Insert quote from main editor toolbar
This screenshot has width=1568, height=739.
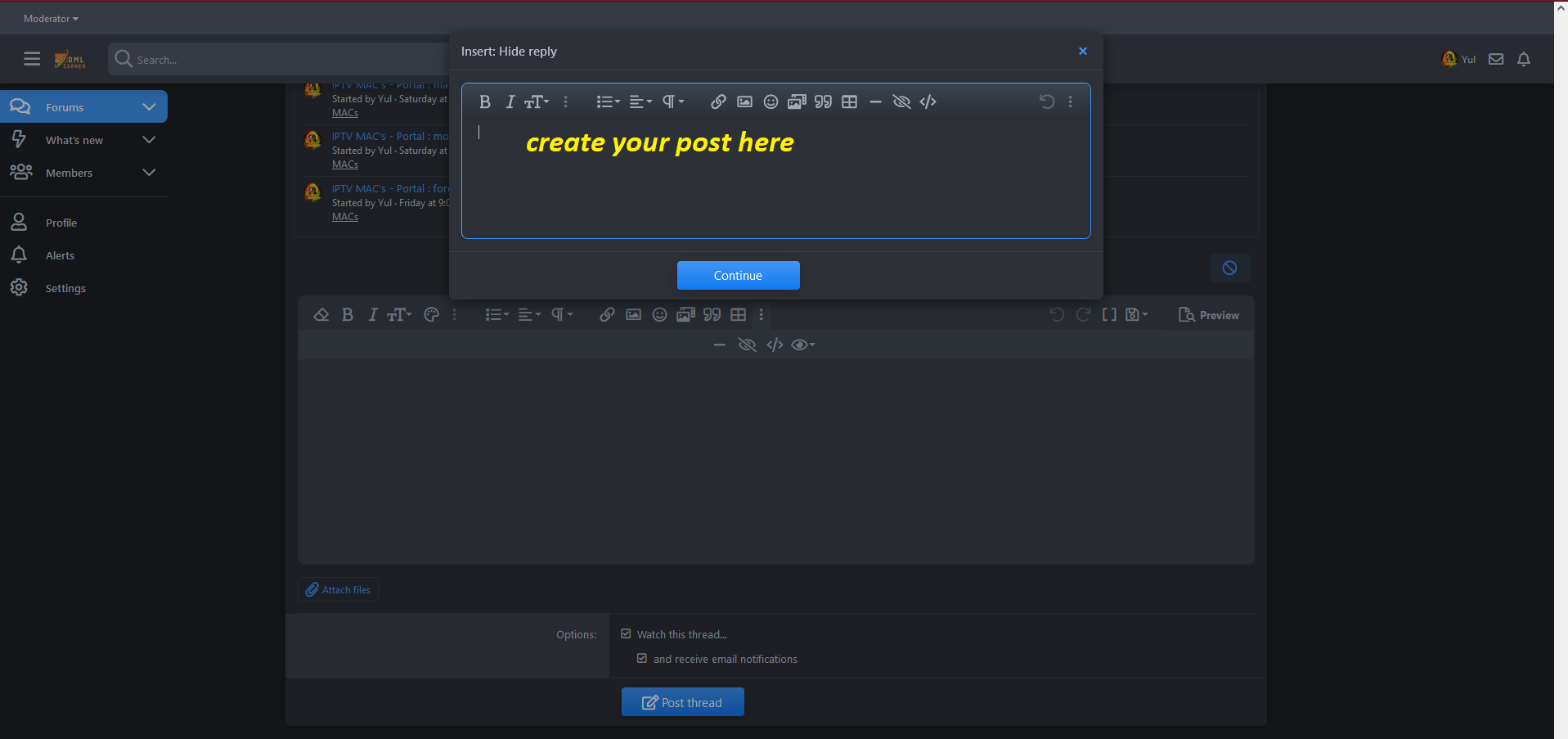pyautogui.click(x=712, y=314)
